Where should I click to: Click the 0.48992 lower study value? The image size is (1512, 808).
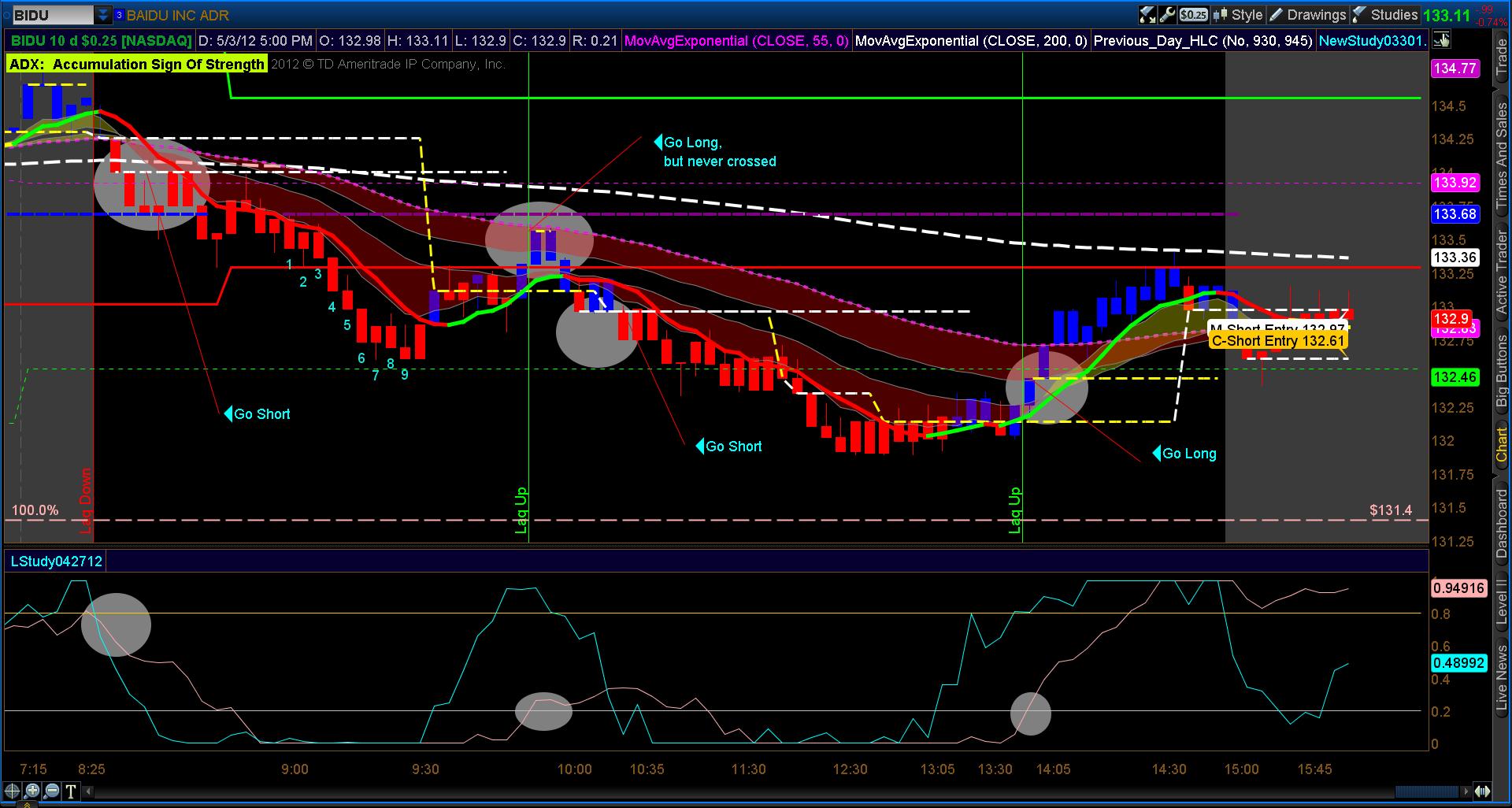pos(1458,663)
